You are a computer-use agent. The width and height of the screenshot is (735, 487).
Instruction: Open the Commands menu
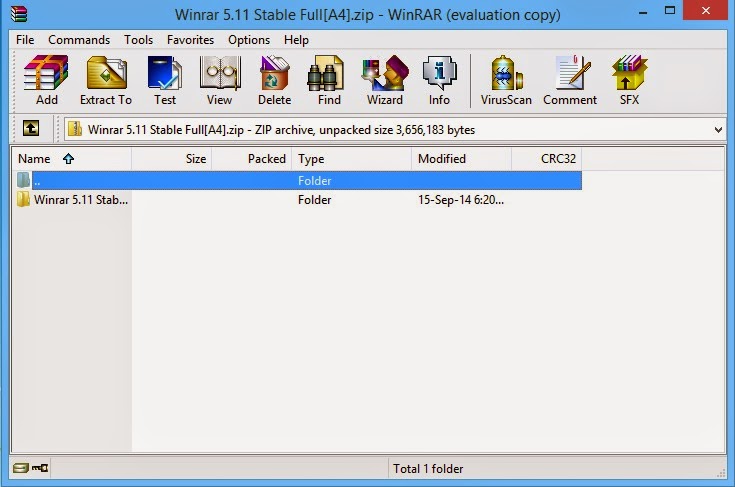[x=79, y=40]
